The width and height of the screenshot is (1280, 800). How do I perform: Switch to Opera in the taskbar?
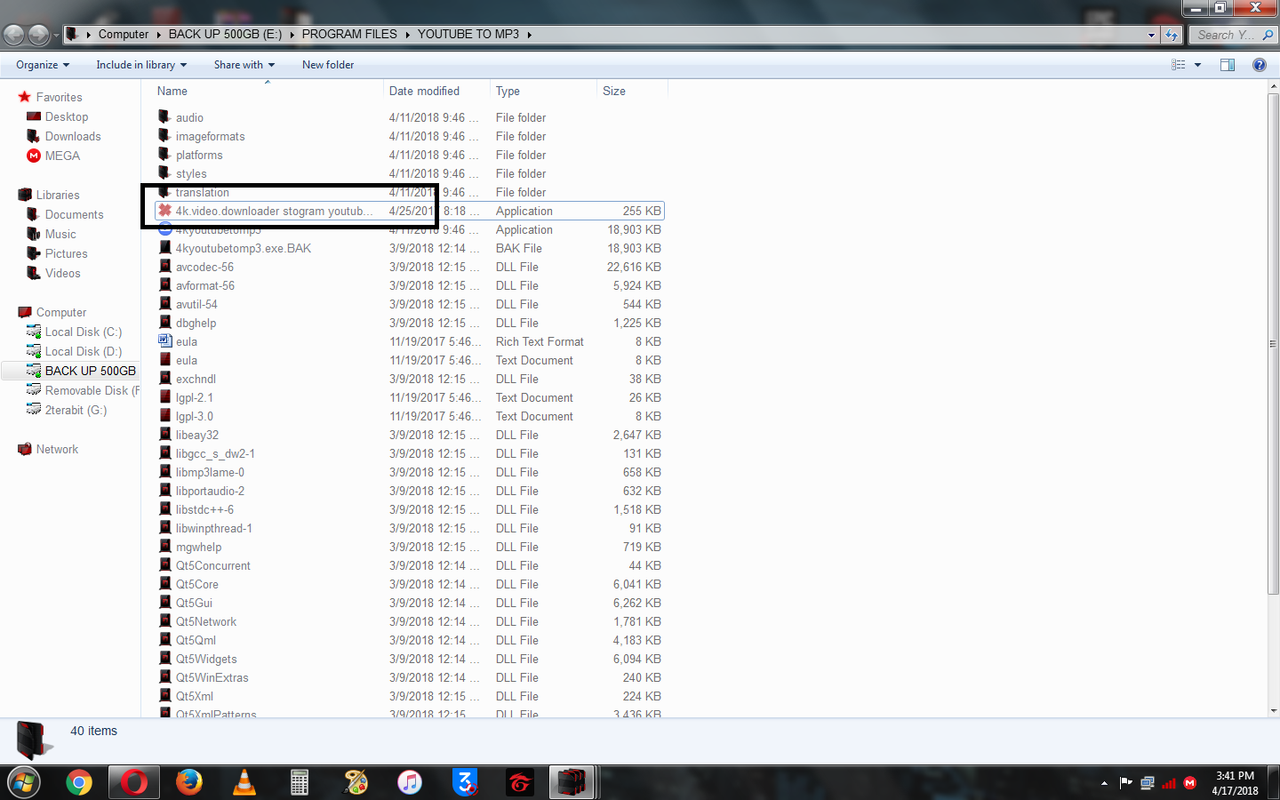pyautogui.click(x=134, y=782)
